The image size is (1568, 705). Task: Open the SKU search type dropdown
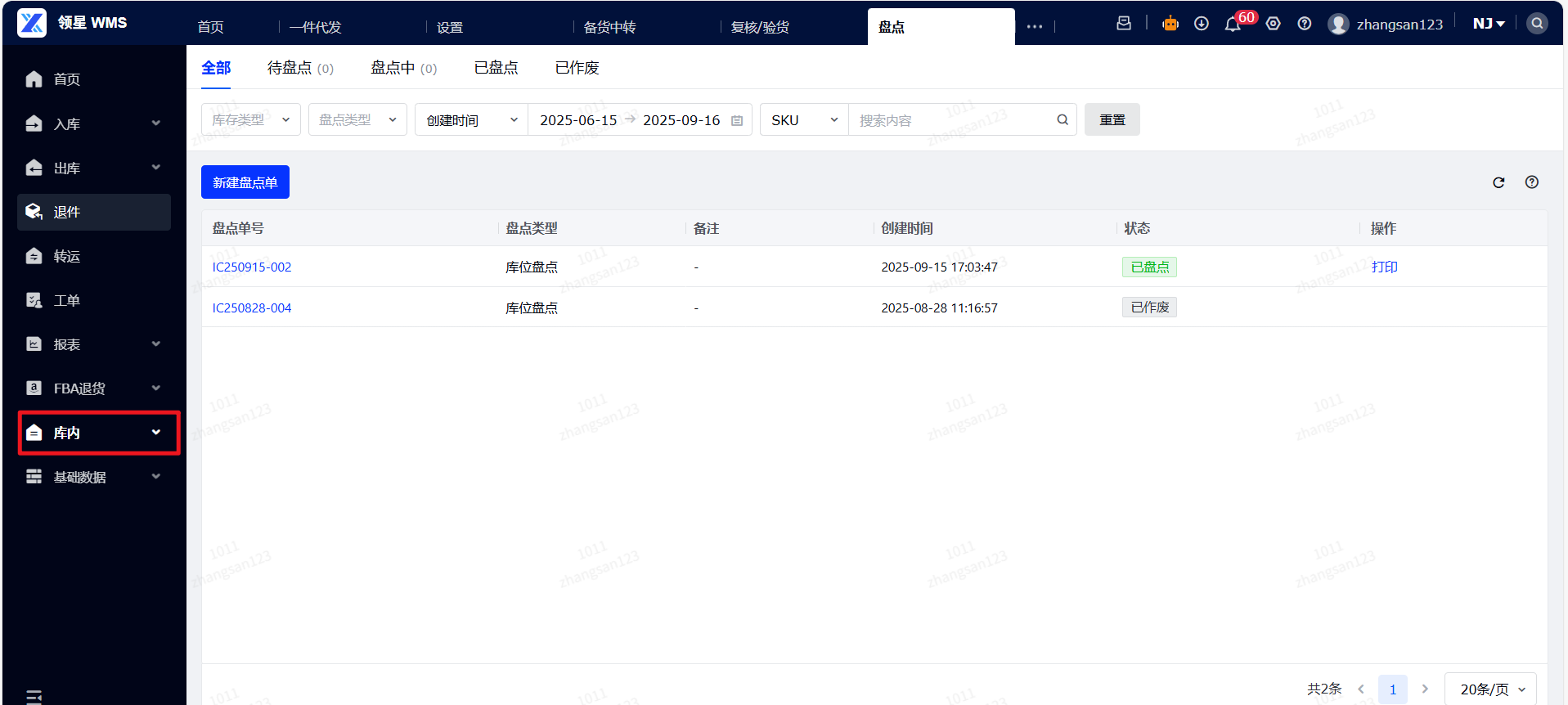click(x=805, y=119)
